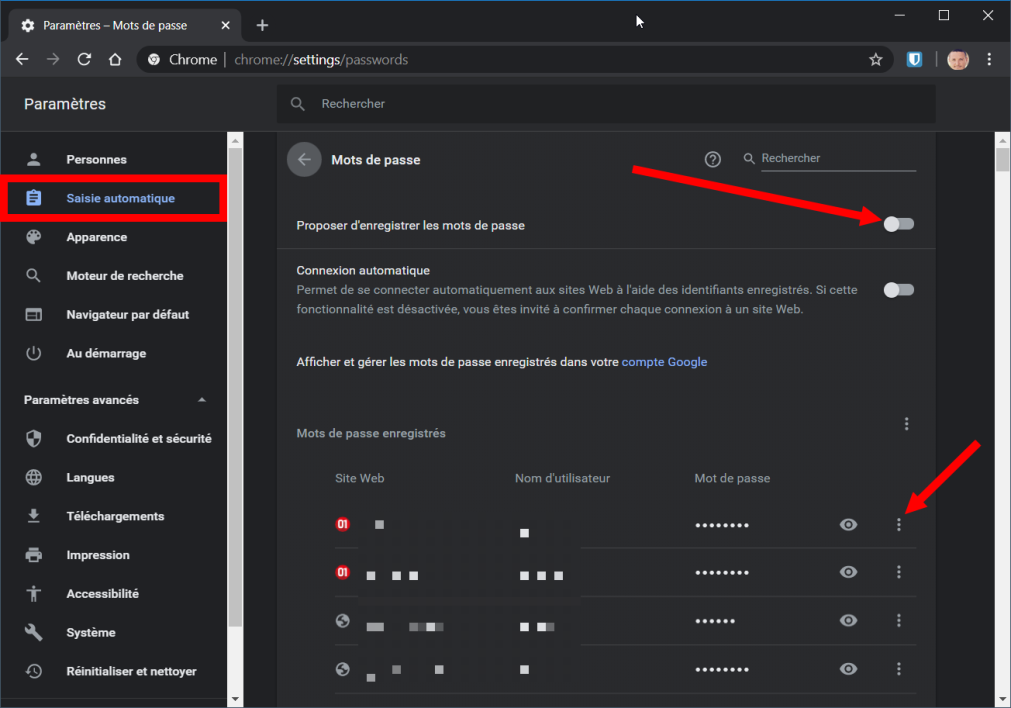Screen dimensions: 1011x708
Task: Click the back arrow beside Mots de passe
Action: (x=304, y=160)
